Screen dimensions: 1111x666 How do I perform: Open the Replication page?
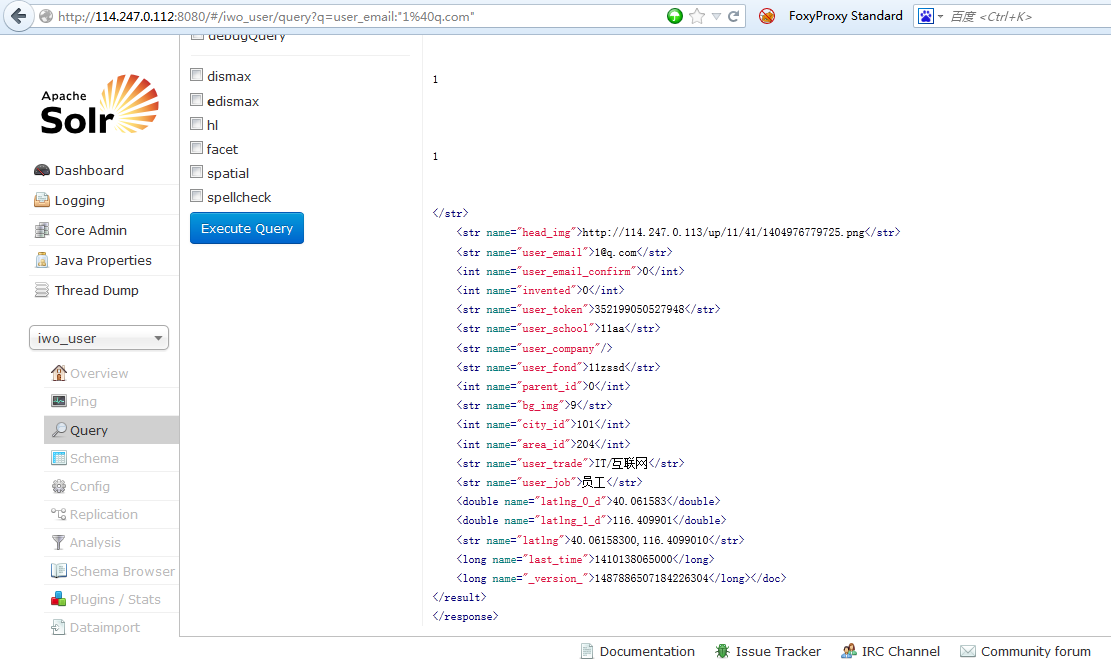pos(103,514)
